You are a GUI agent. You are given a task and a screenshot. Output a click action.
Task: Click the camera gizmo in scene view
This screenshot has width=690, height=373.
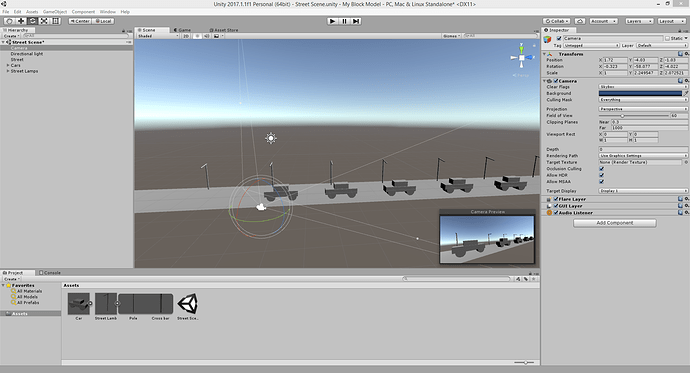[261, 207]
